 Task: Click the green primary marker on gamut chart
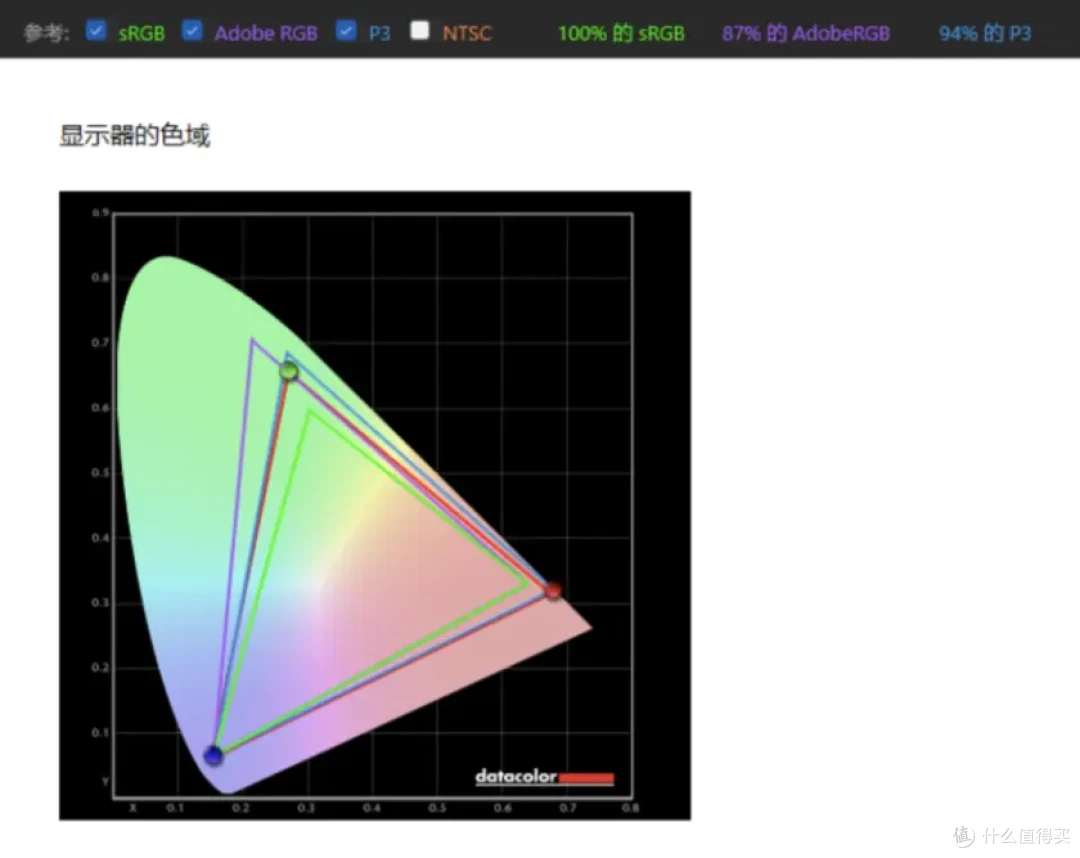(289, 371)
